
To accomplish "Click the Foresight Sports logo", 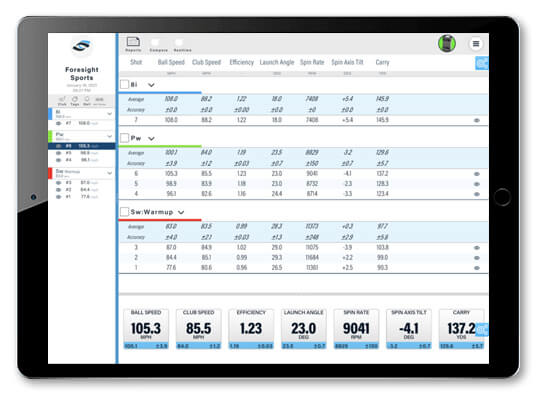I will pos(81,46).
